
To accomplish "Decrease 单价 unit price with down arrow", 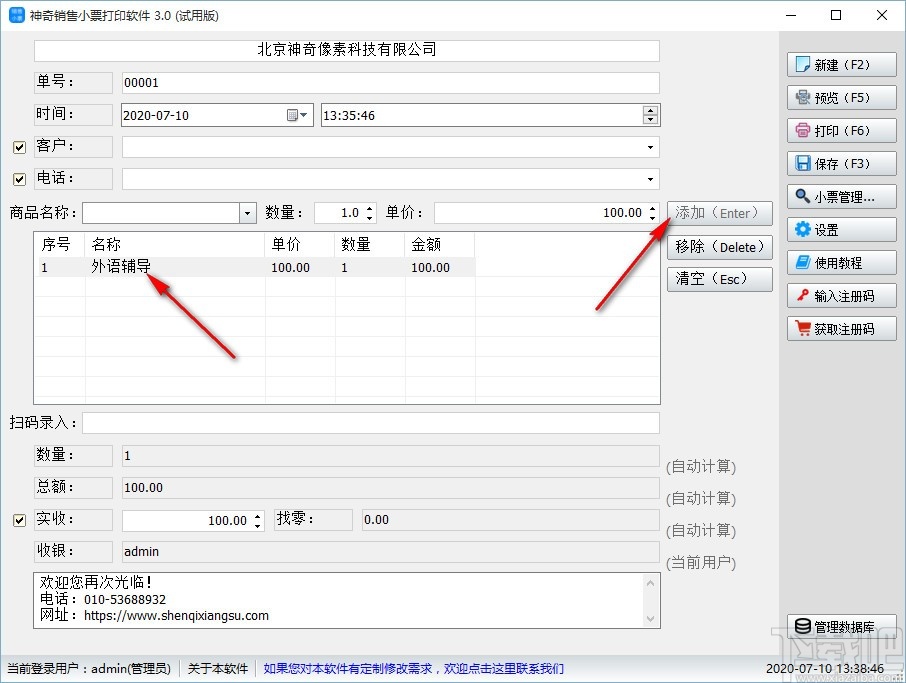I will pyautogui.click(x=652, y=218).
